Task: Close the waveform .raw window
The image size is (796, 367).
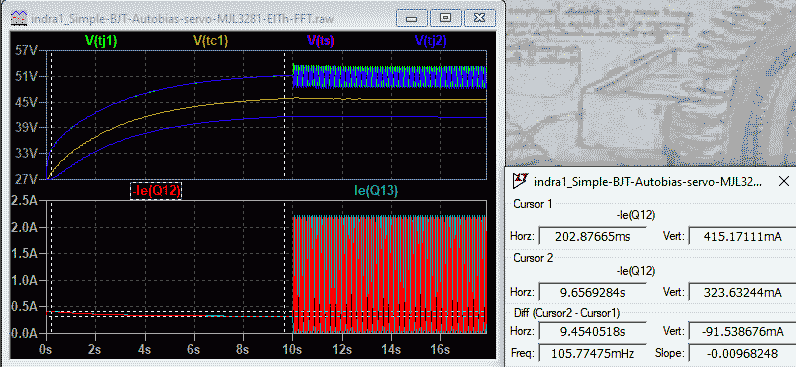Action: click(479, 18)
